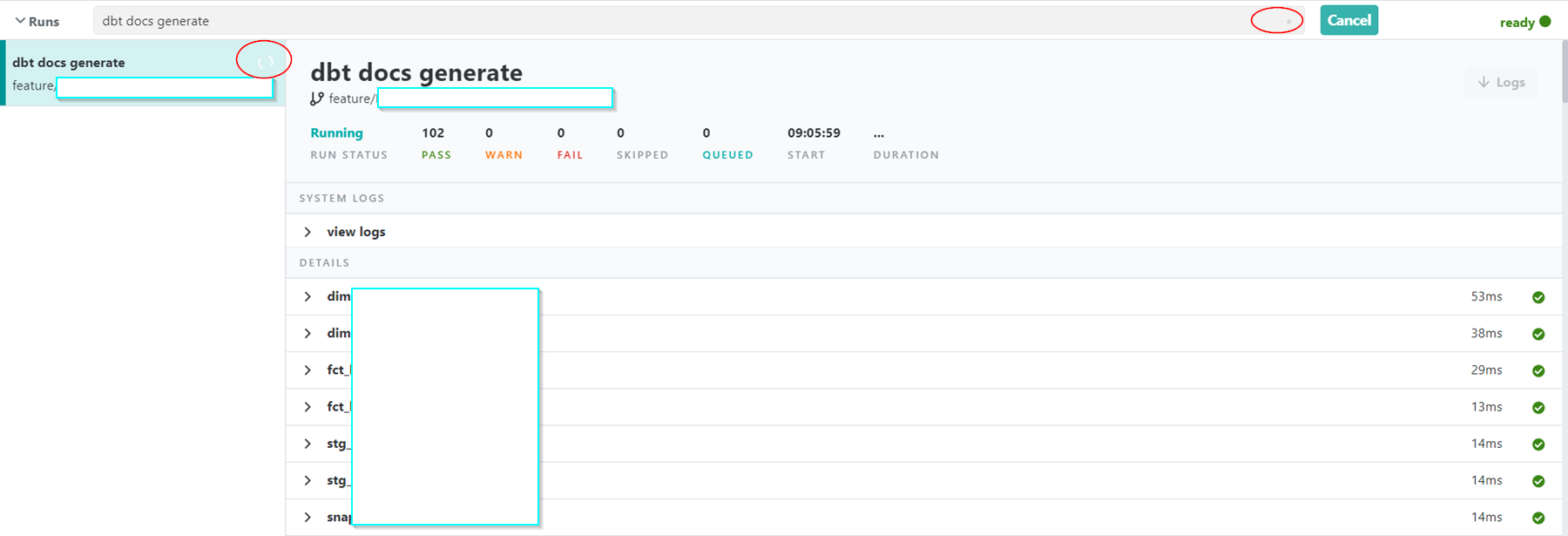Click the Running status text
This screenshot has width=1568, height=536.
point(336,132)
